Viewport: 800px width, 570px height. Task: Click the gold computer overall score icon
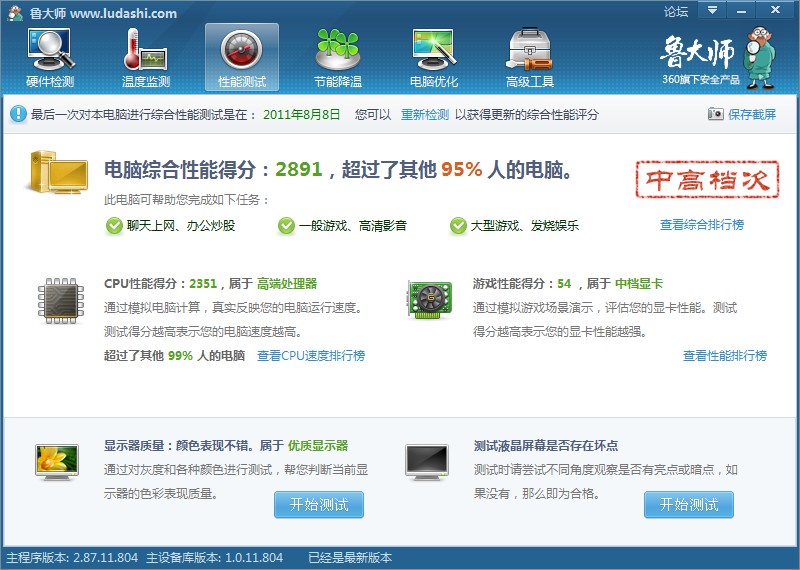(57, 172)
